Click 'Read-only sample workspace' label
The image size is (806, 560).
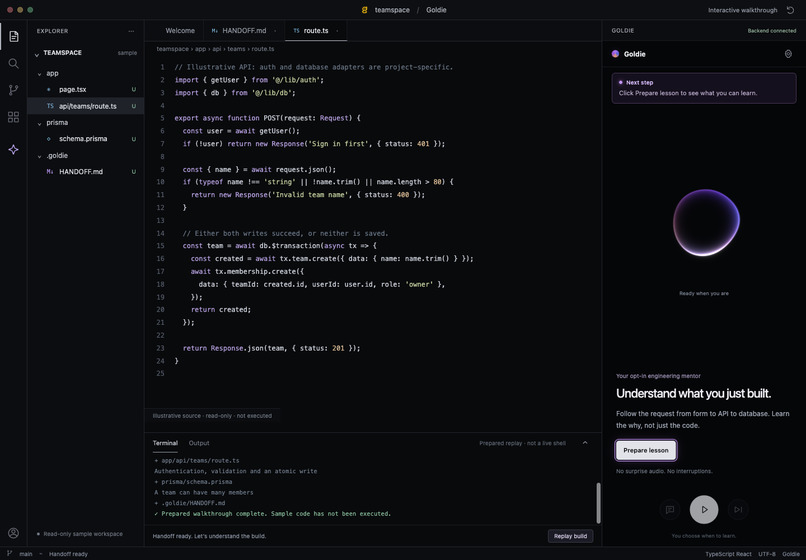(83, 534)
